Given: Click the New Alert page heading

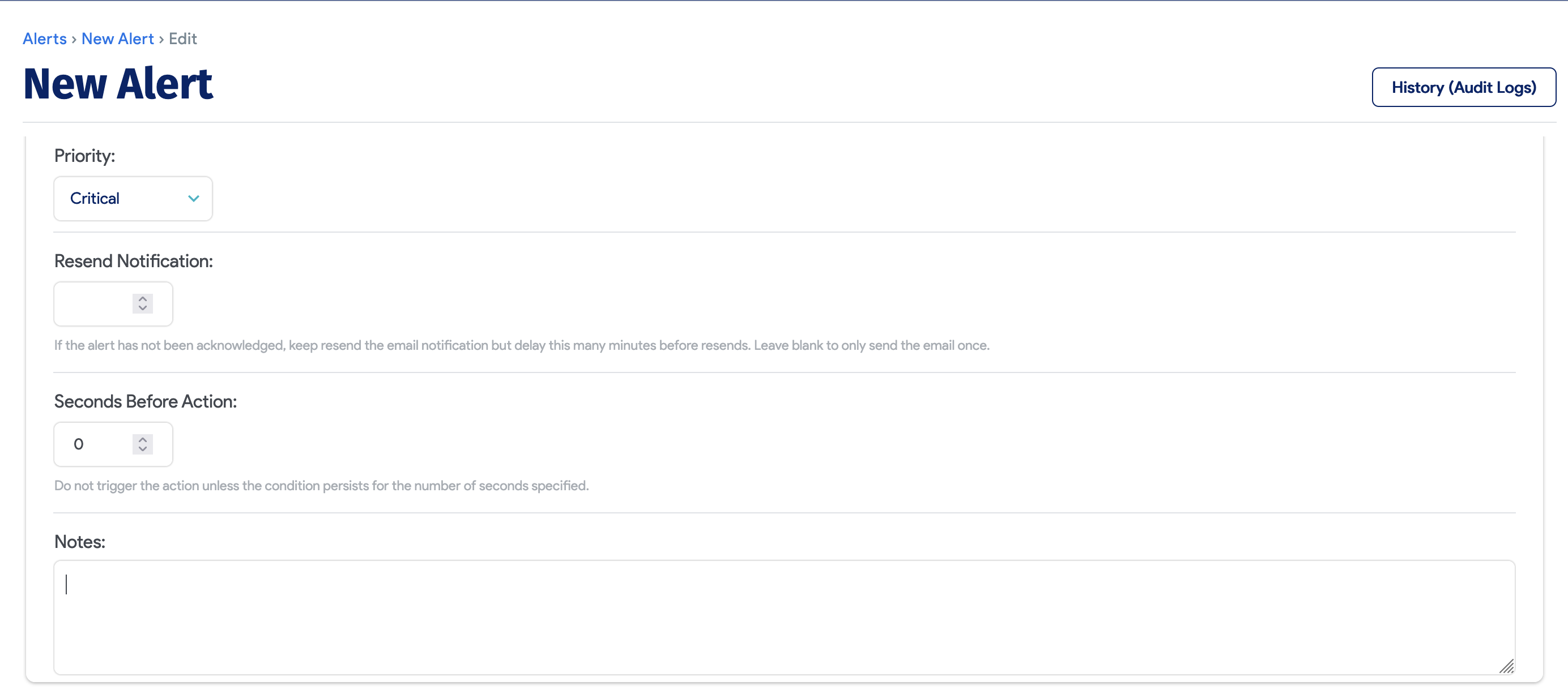Looking at the screenshot, I should click(118, 83).
